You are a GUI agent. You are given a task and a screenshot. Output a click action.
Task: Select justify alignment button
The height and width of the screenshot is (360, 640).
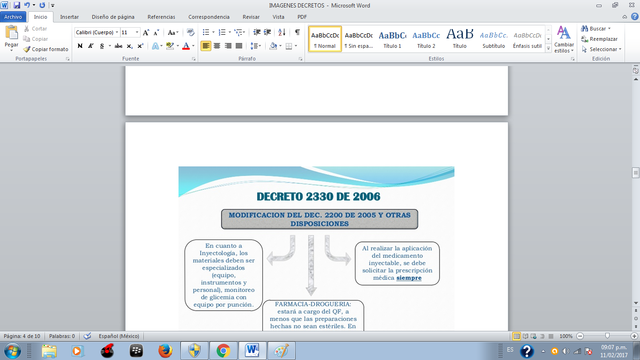pos(239,46)
